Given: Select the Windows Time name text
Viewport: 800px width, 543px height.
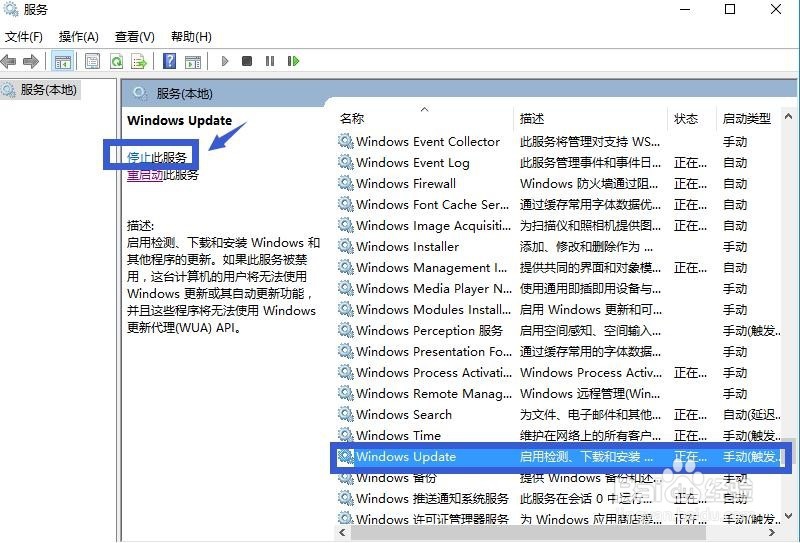Looking at the screenshot, I should click(x=398, y=435).
